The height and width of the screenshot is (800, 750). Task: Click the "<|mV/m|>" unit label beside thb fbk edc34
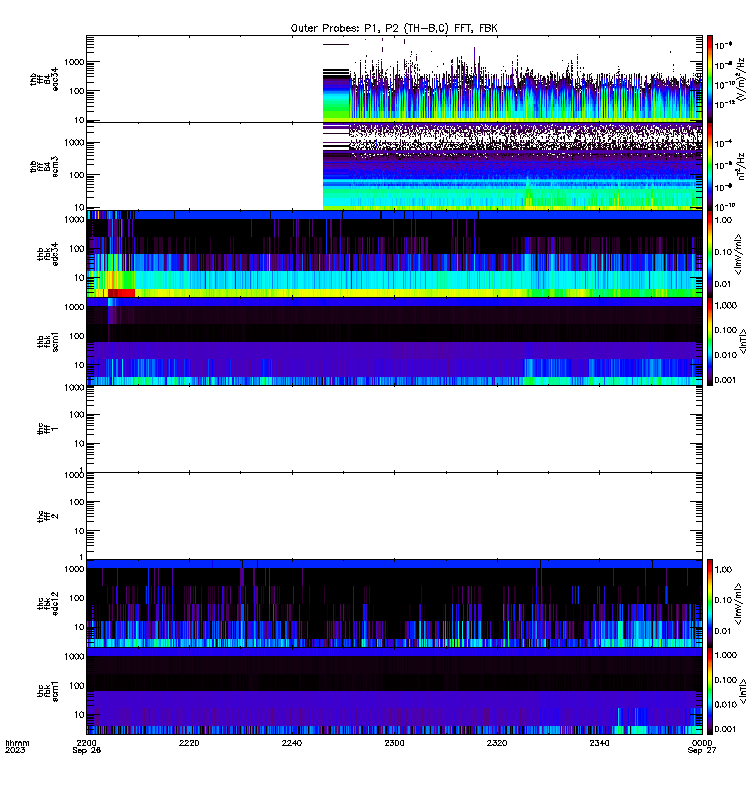(x=738, y=254)
